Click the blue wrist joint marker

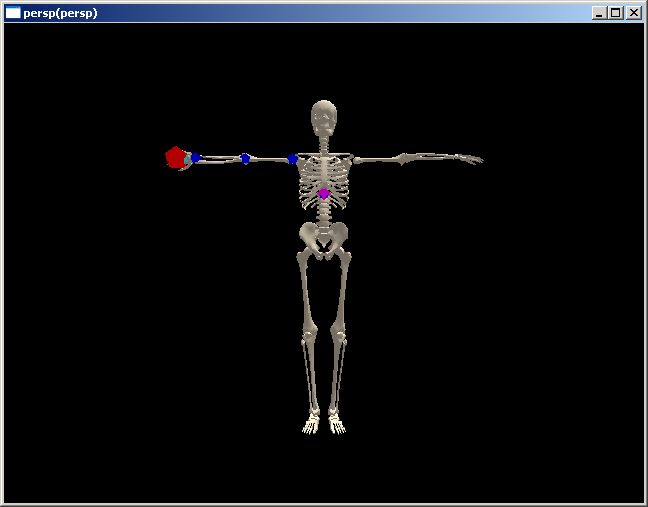pyautogui.click(x=195, y=157)
